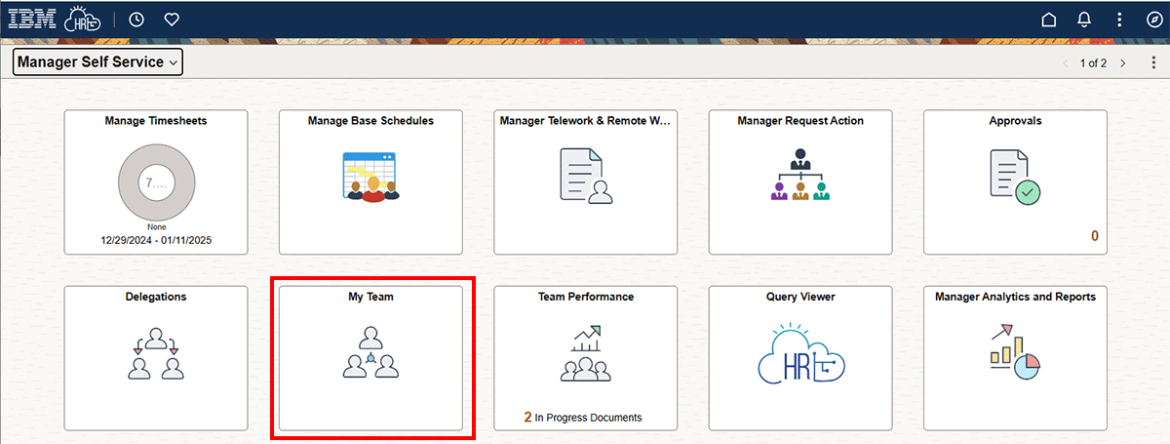Screen dimensions: 1170x444
Task: Open Team Performance In Progress Documents tile
Action: pos(585,358)
